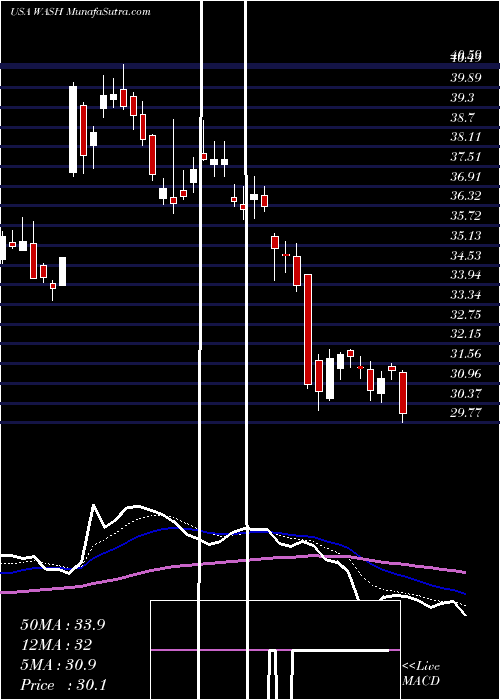Viewport: 500px width, 700px height.
Task: Select the 50MA : 33.9 readout
Action: (62, 625)
